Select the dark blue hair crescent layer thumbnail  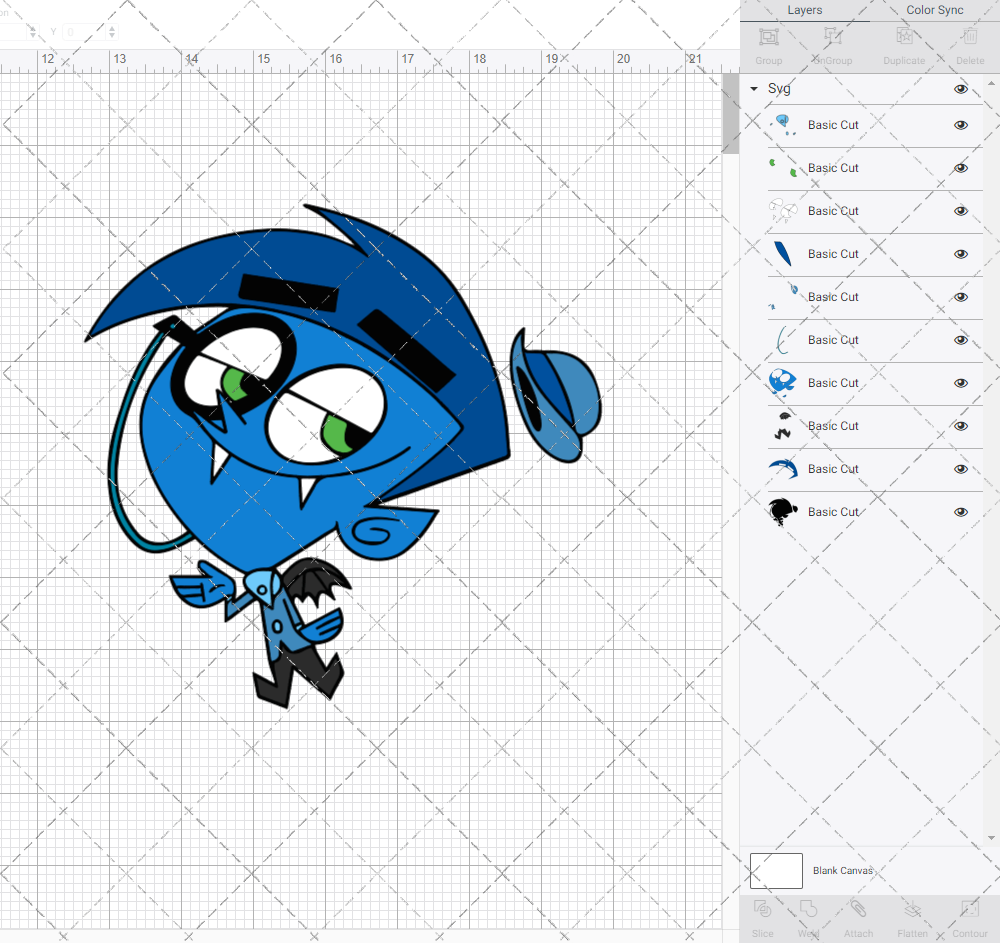[783, 469]
